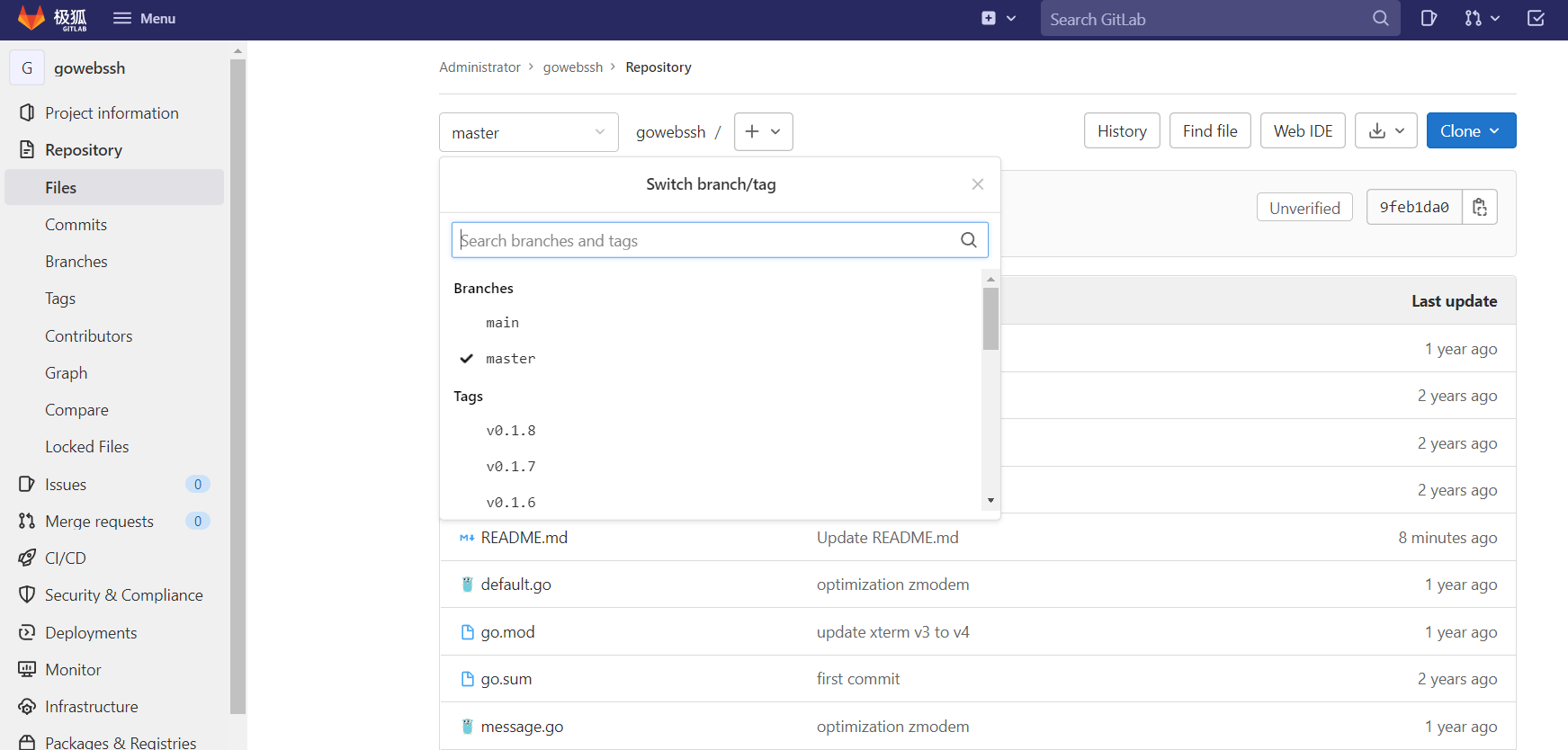
Task: Open the GitLab fox logo home
Action: pos(52,18)
